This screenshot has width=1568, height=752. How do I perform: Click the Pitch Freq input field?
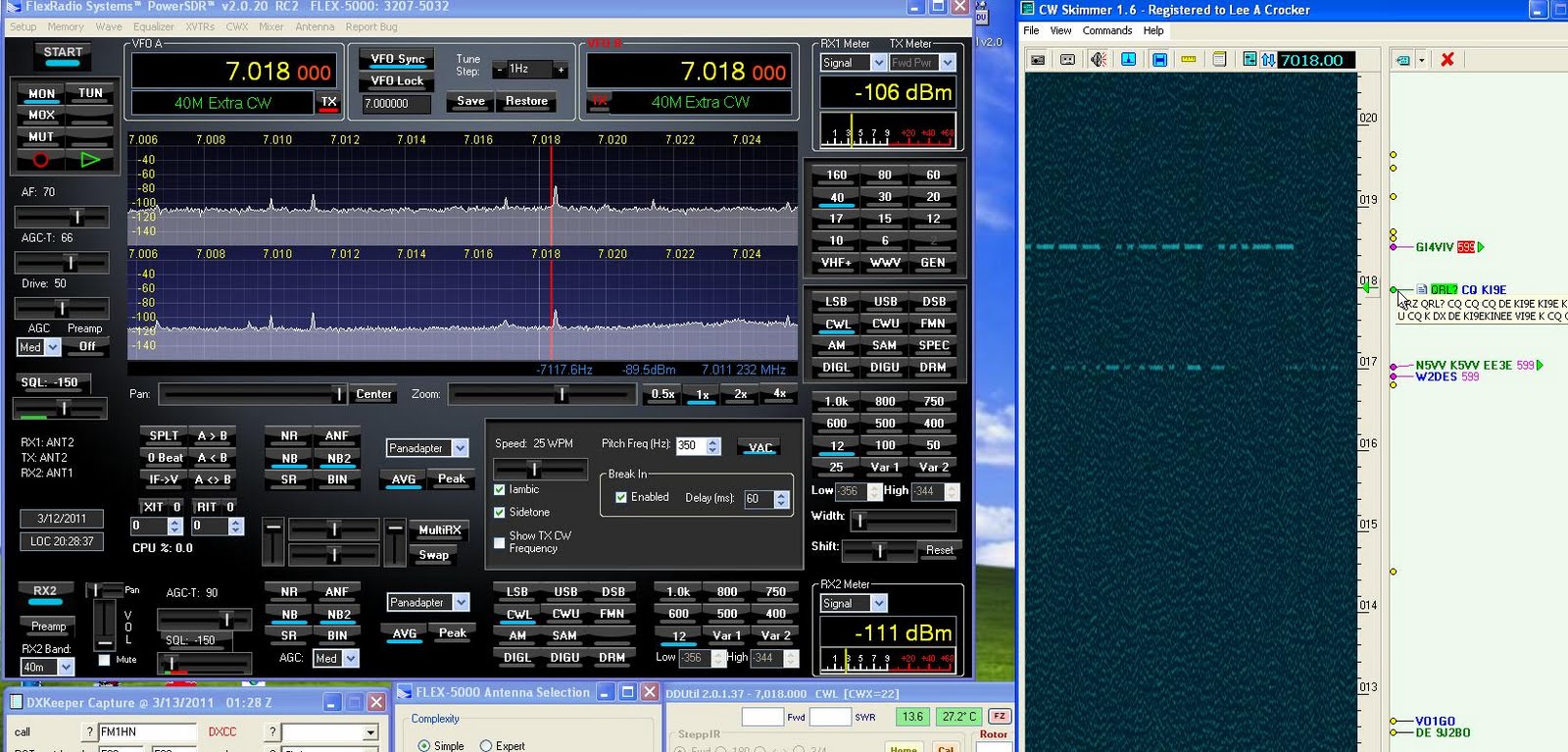690,445
